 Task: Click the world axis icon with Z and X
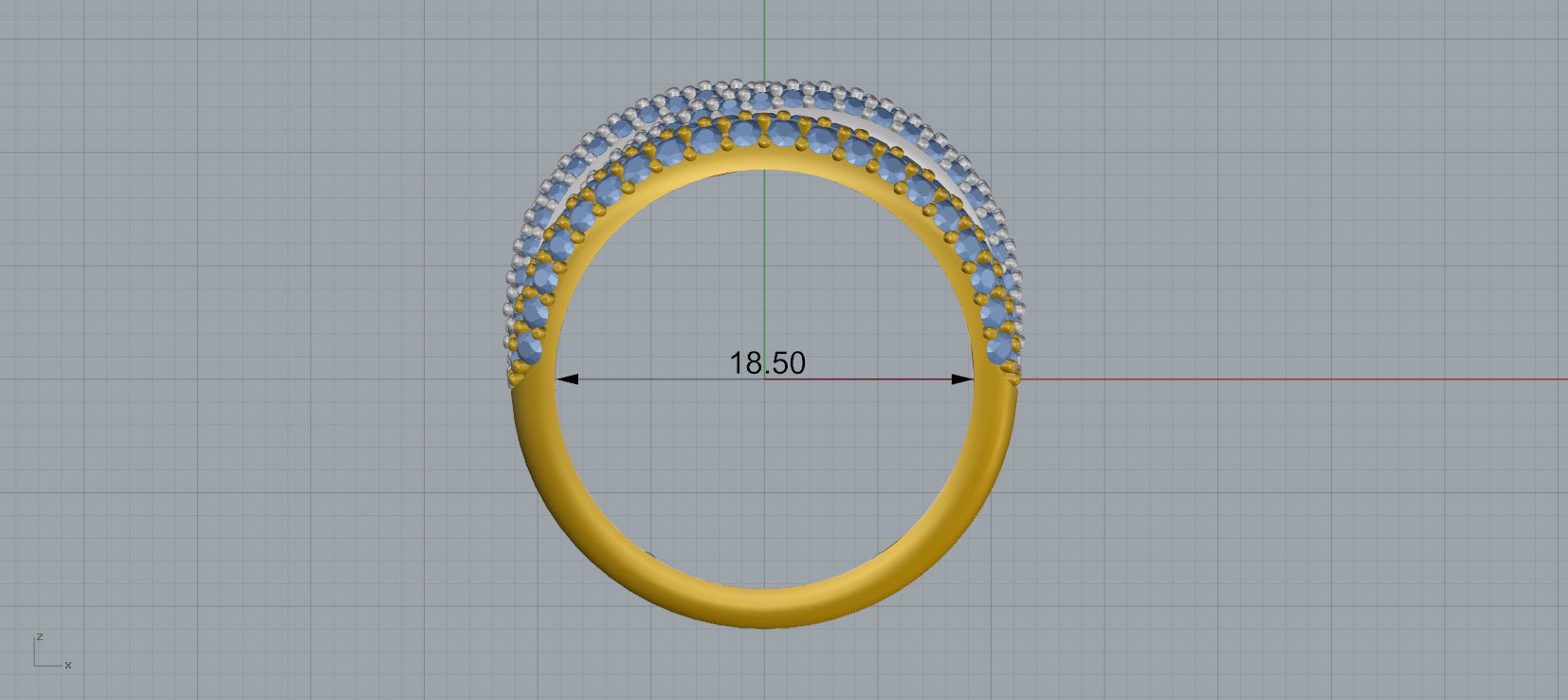(52, 652)
